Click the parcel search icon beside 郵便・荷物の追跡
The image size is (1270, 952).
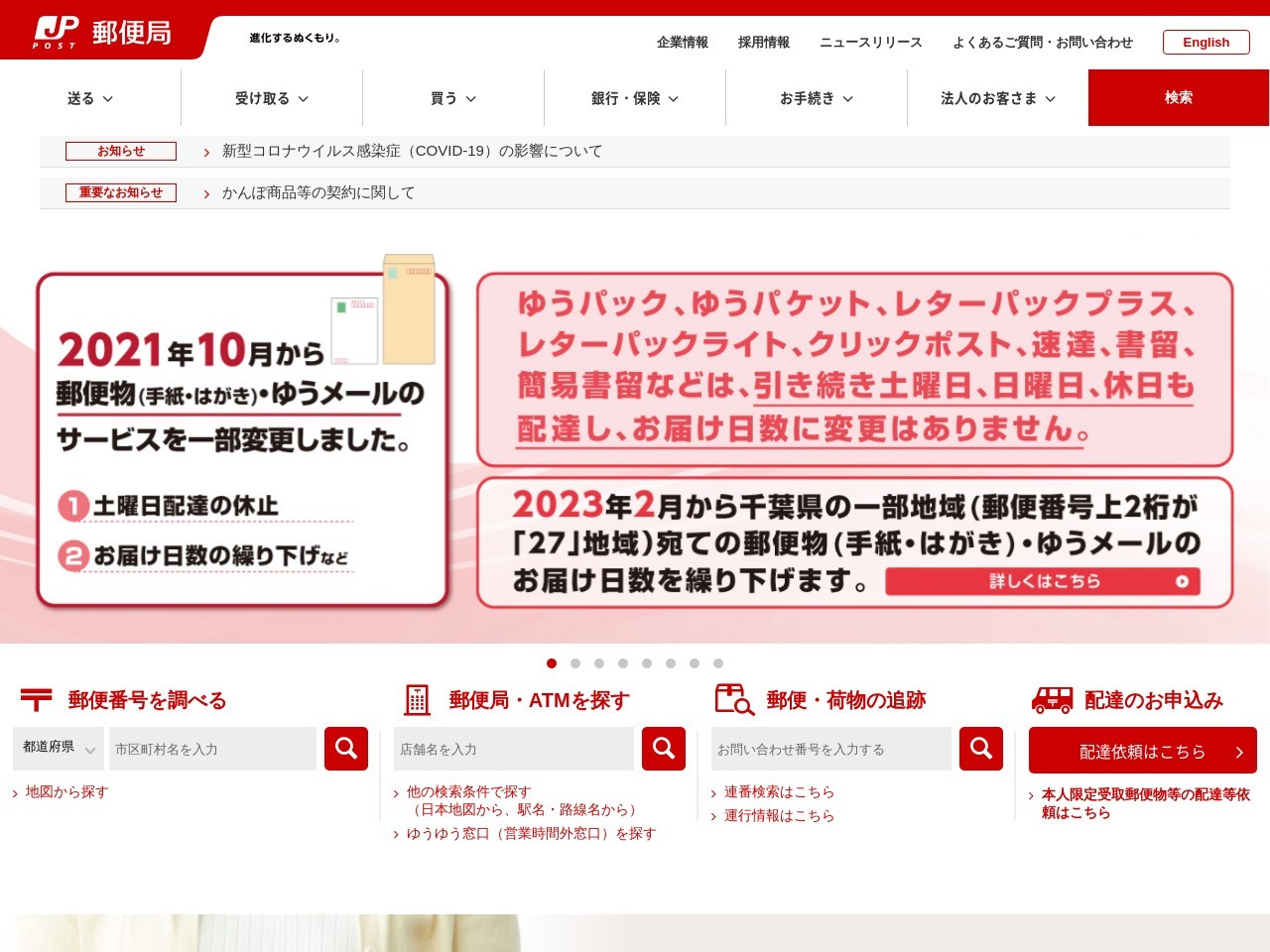point(734,700)
